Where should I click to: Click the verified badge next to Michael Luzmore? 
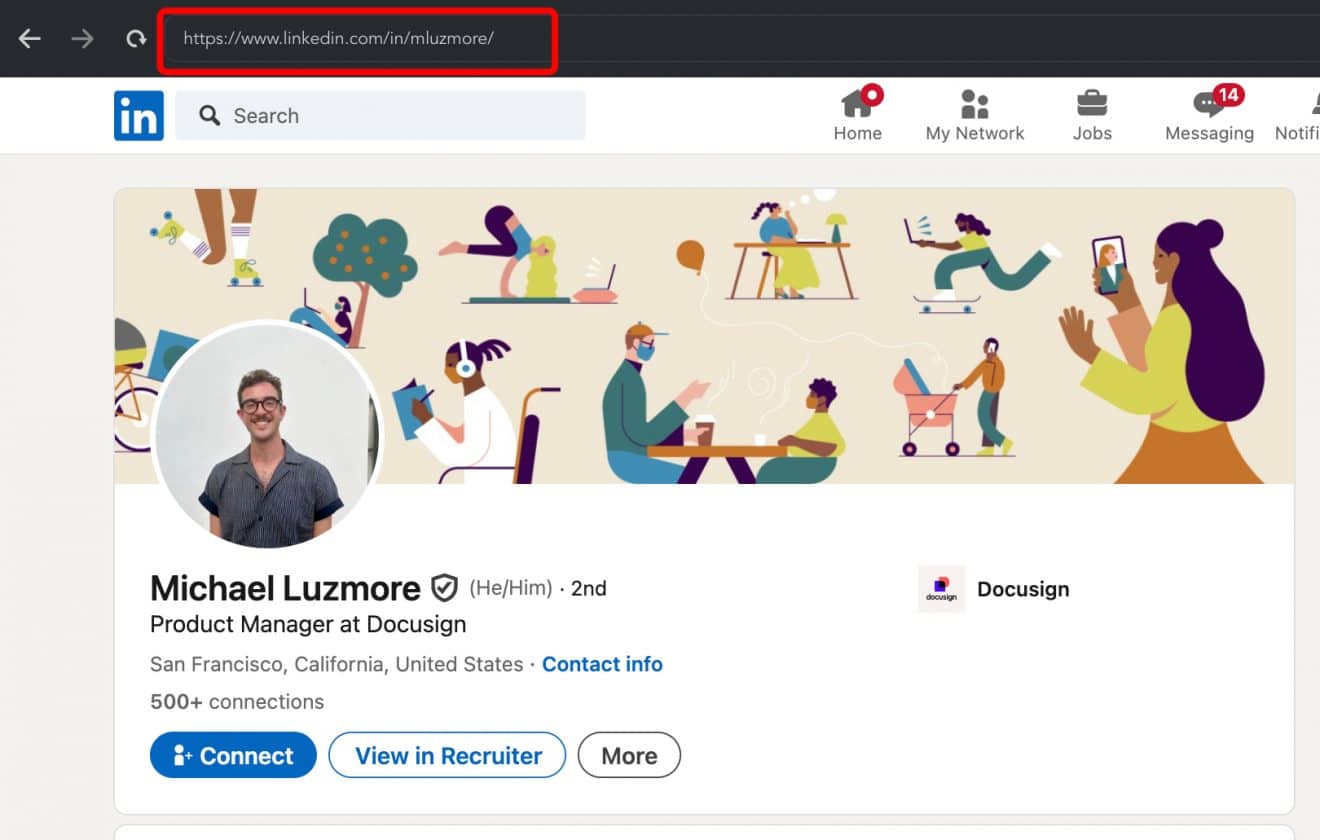pyautogui.click(x=444, y=588)
